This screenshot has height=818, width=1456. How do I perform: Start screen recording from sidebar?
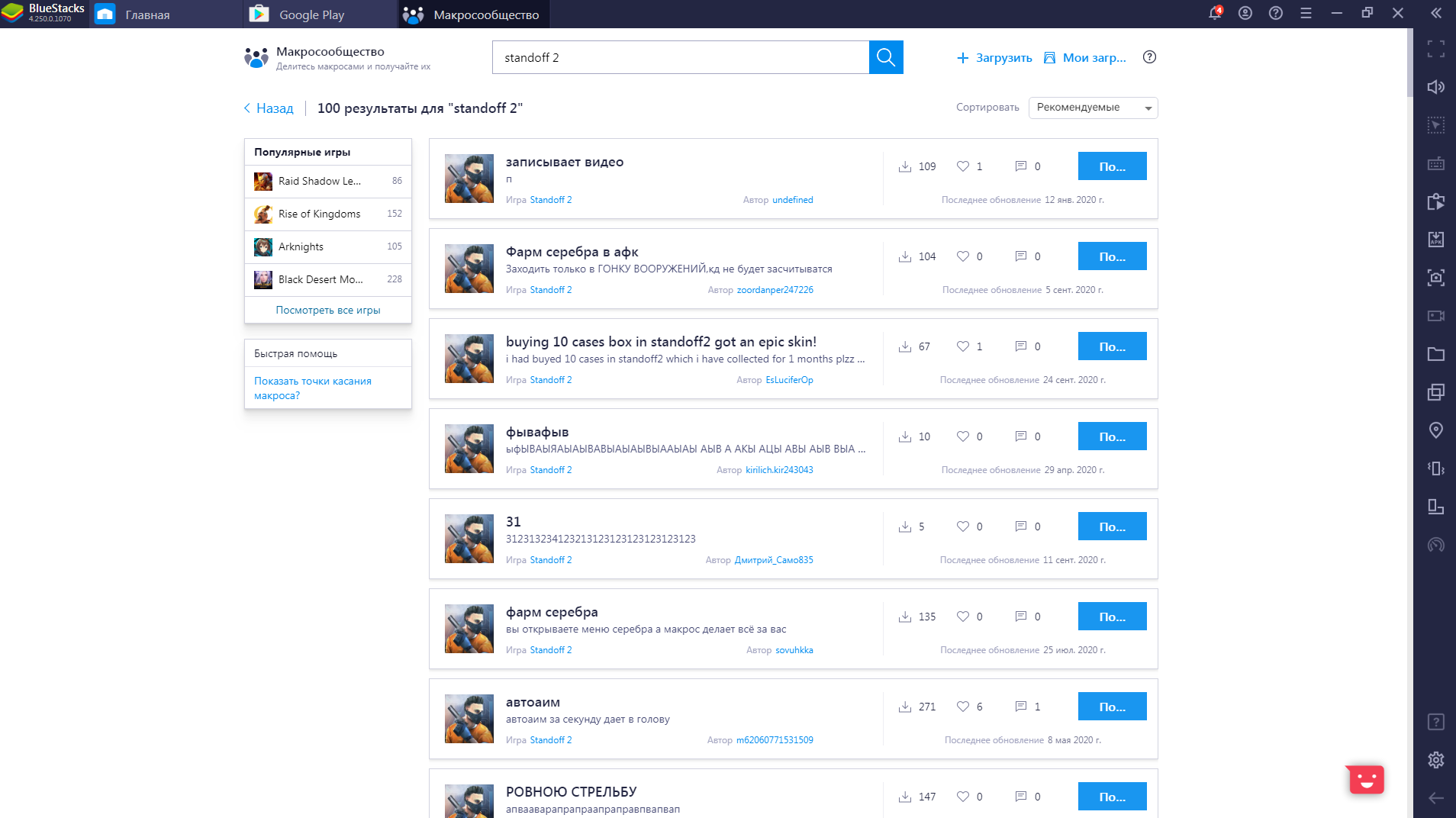pyautogui.click(x=1436, y=316)
